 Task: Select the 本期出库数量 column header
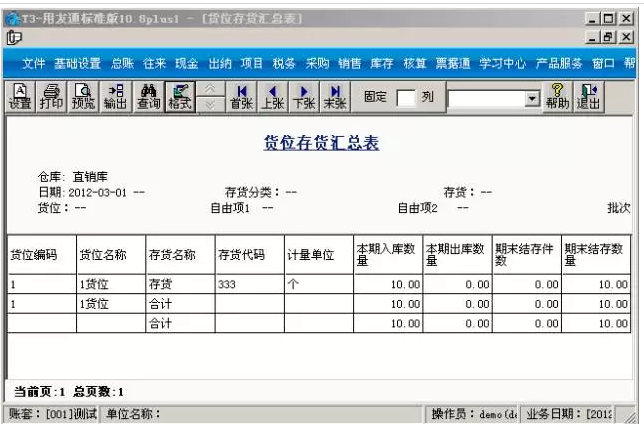pos(458,255)
